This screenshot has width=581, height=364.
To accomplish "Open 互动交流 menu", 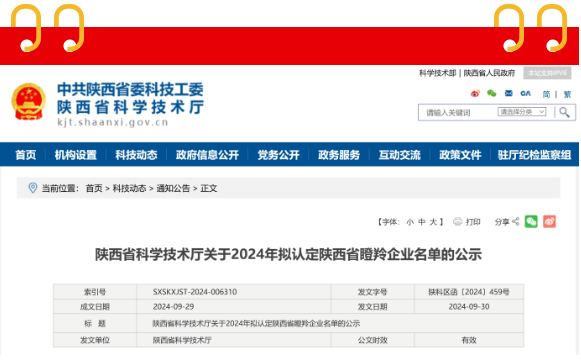I will coord(399,155).
